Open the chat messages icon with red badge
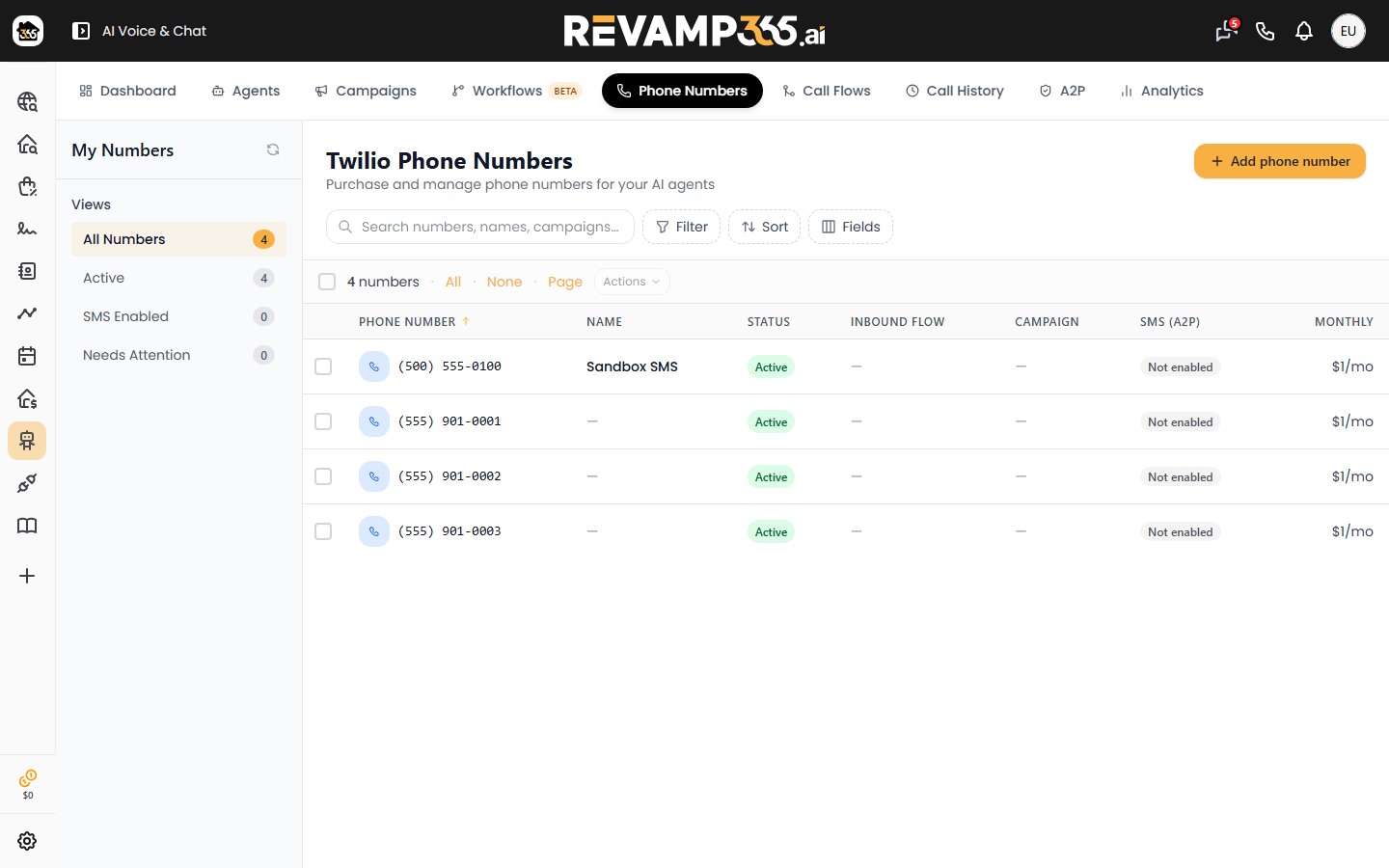Screen dimensions: 1389x868 [1226, 31]
